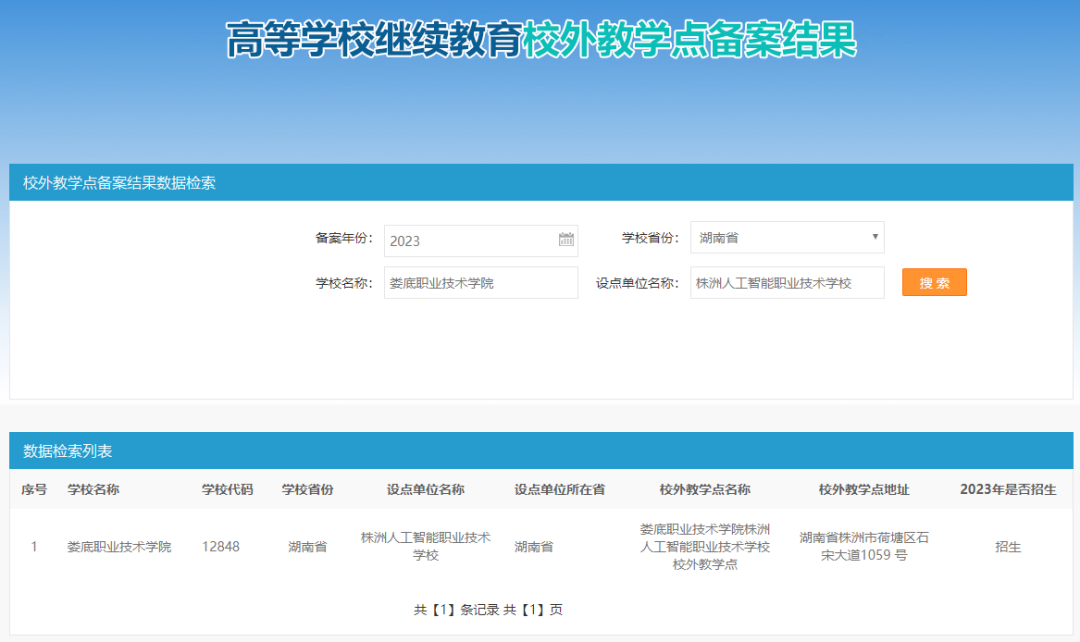The height and width of the screenshot is (642, 1080).
Task: Click the 数据检索列表 panel header
Action: pyautogui.click(x=68, y=451)
